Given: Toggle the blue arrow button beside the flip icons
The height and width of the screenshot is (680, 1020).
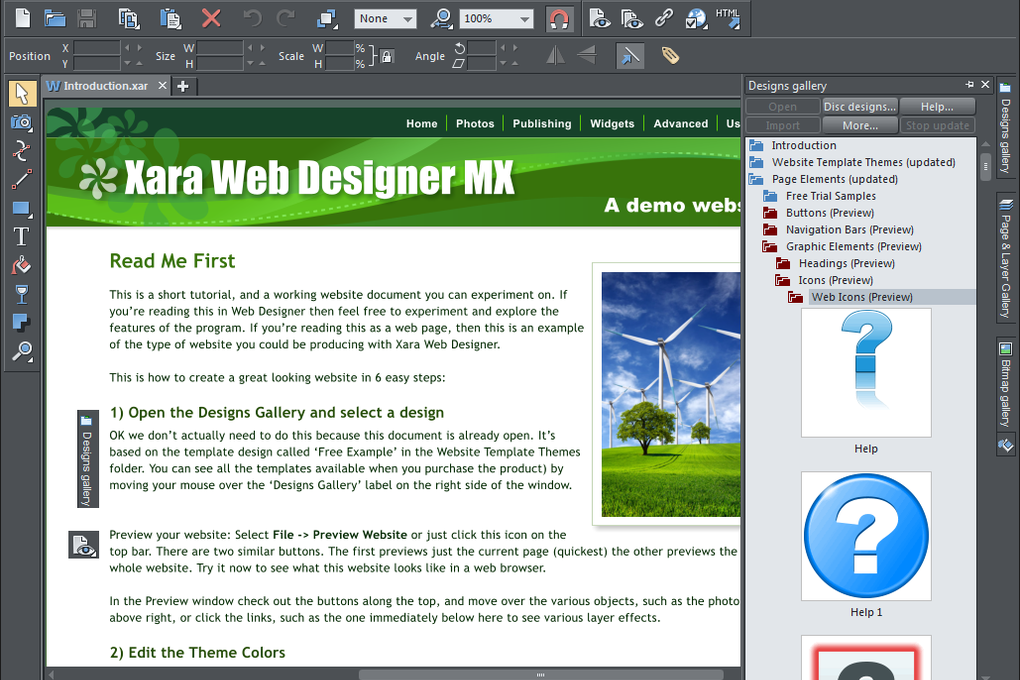Looking at the screenshot, I should coord(630,56).
